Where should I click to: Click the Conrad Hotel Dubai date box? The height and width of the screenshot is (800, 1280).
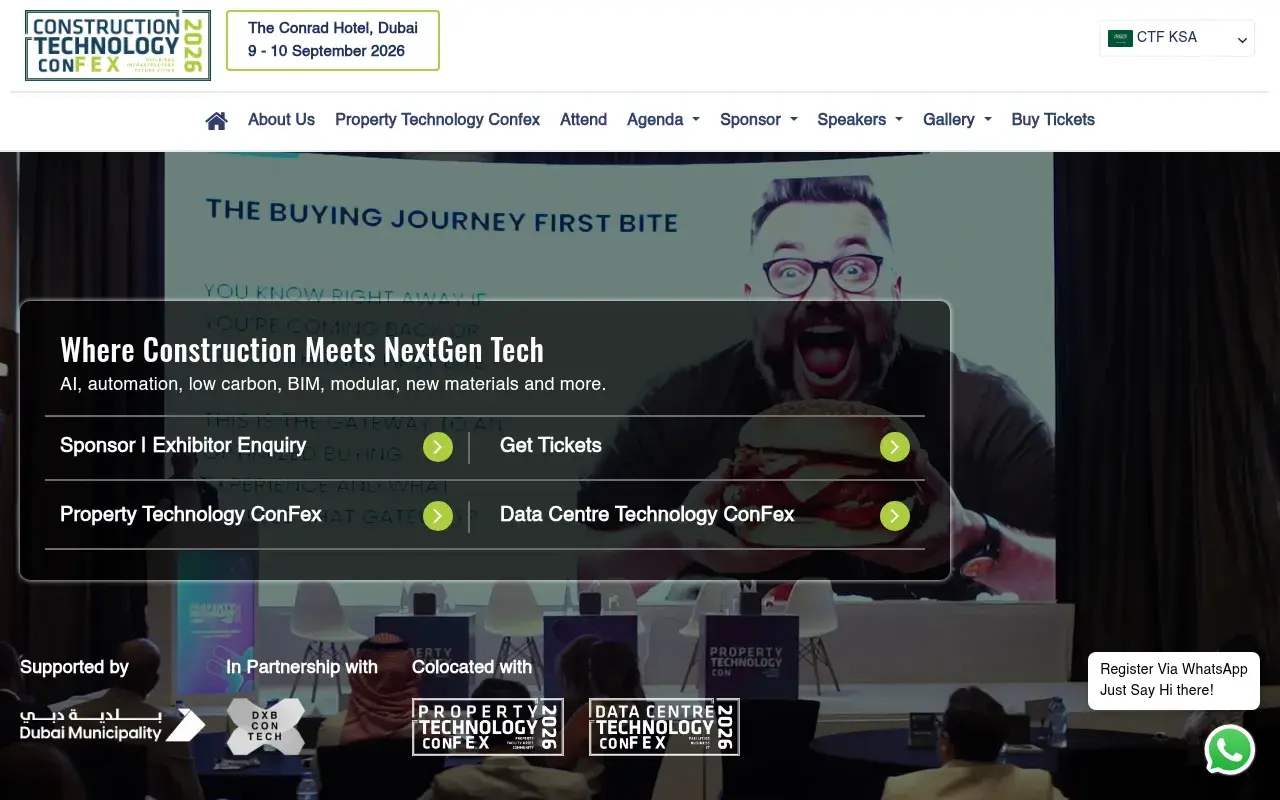point(333,41)
